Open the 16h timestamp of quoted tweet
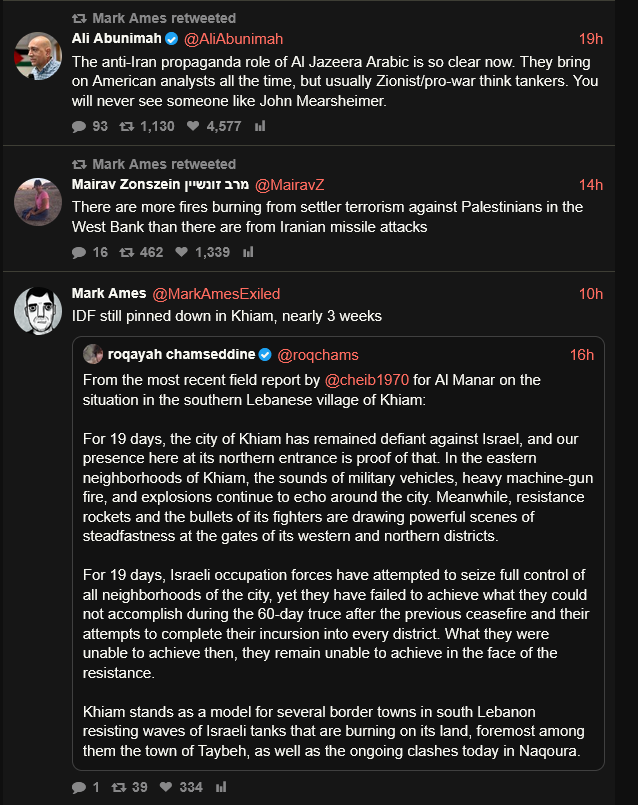The image size is (638, 805). [x=582, y=355]
